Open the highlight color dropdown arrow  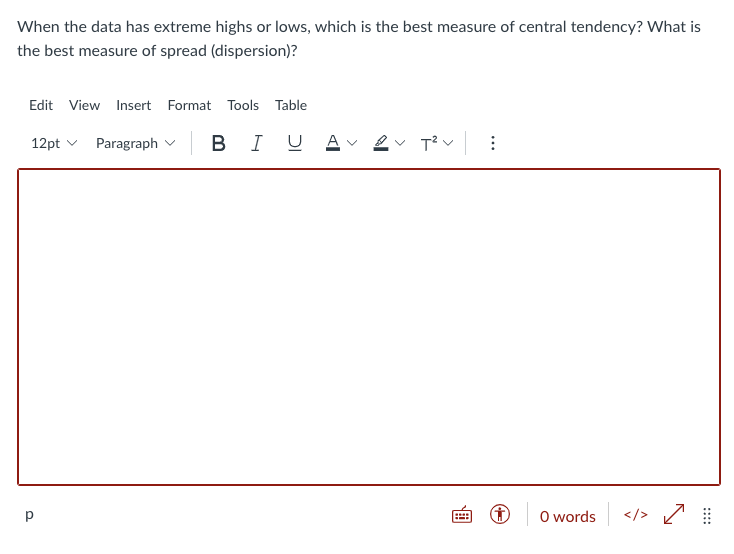[x=400, y=143]
